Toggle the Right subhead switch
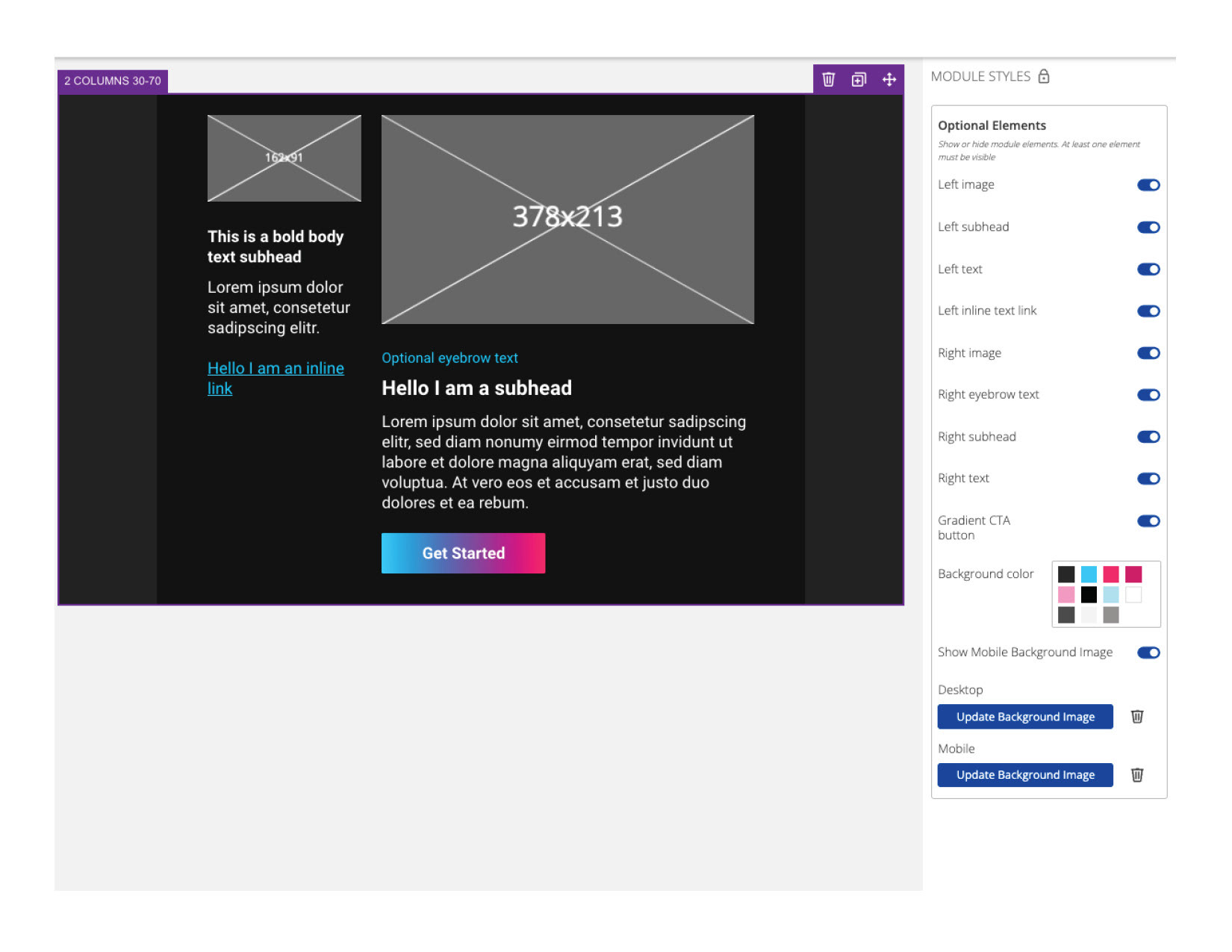 tap(1148, 436)
